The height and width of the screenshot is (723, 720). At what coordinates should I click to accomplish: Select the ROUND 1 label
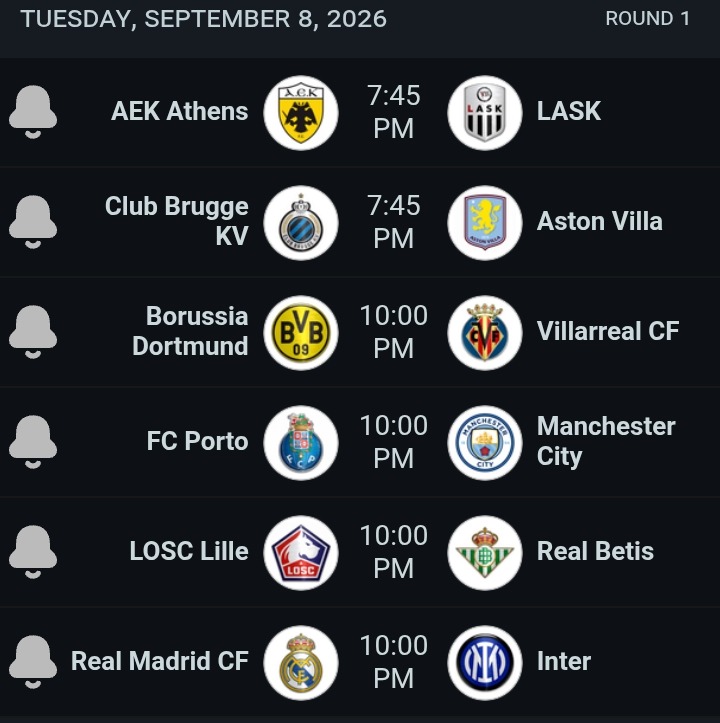point(648,18)
